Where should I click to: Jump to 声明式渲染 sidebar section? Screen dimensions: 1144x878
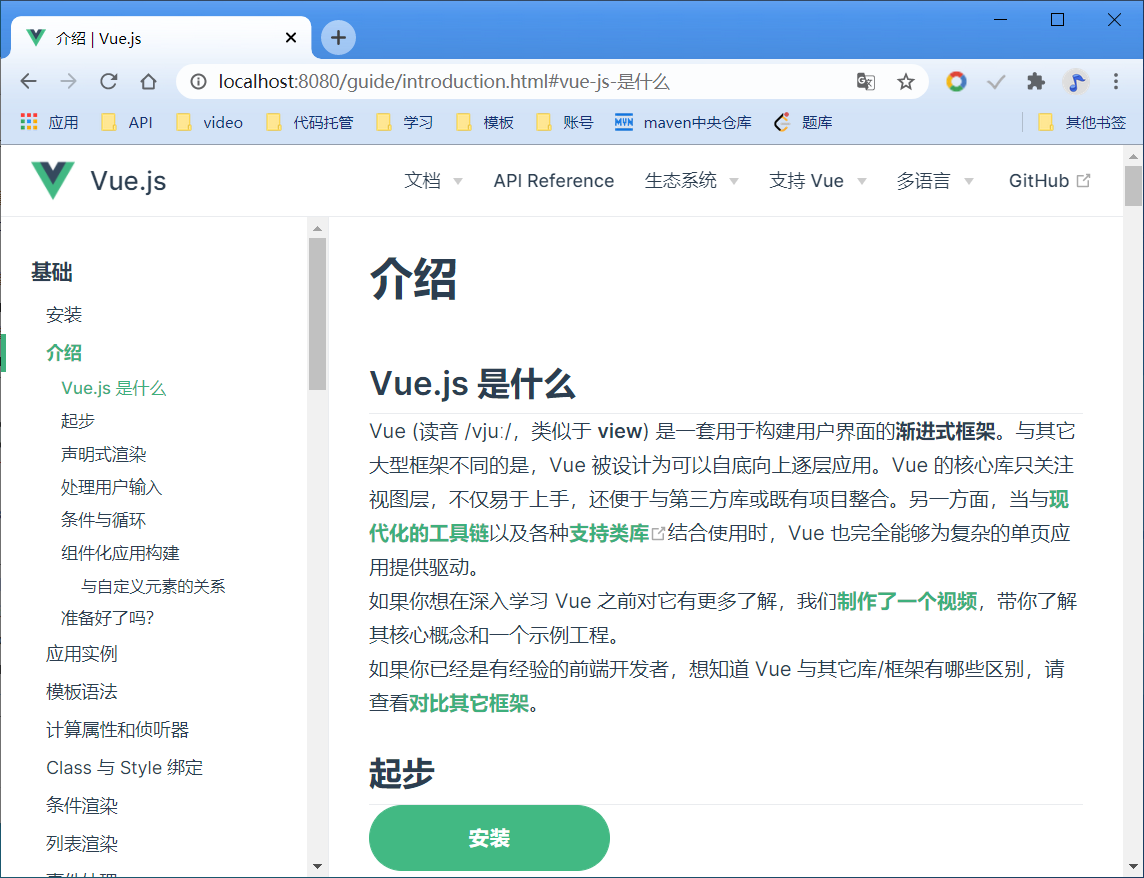coord(103,454)
